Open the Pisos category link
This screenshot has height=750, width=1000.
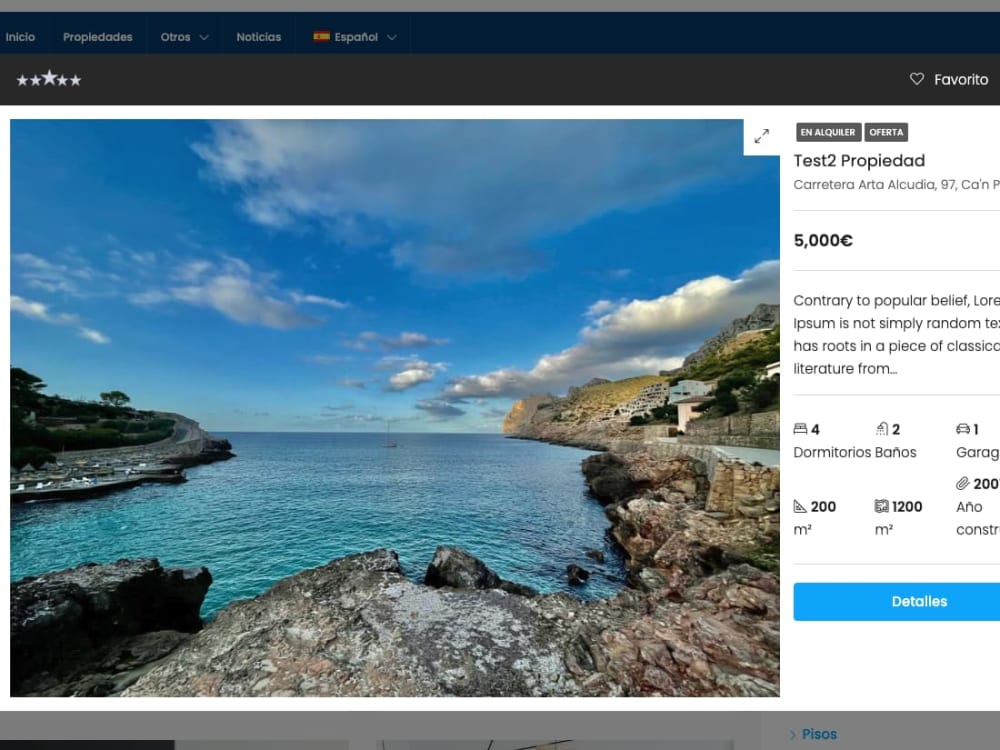(819, 734)
